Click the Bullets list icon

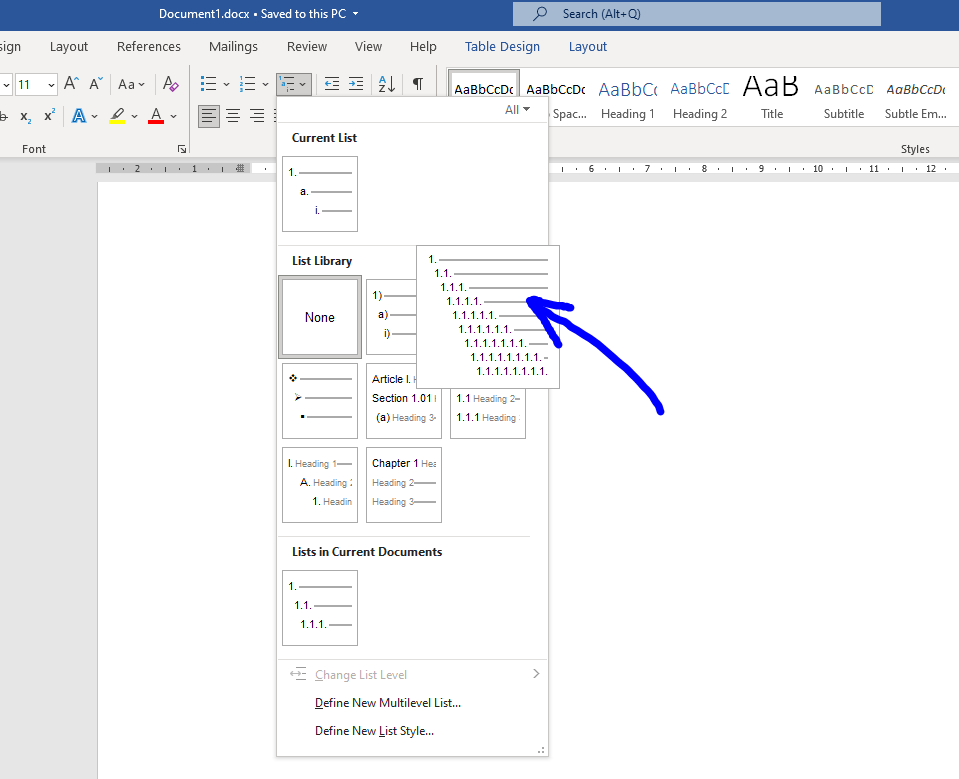point(209,84)
